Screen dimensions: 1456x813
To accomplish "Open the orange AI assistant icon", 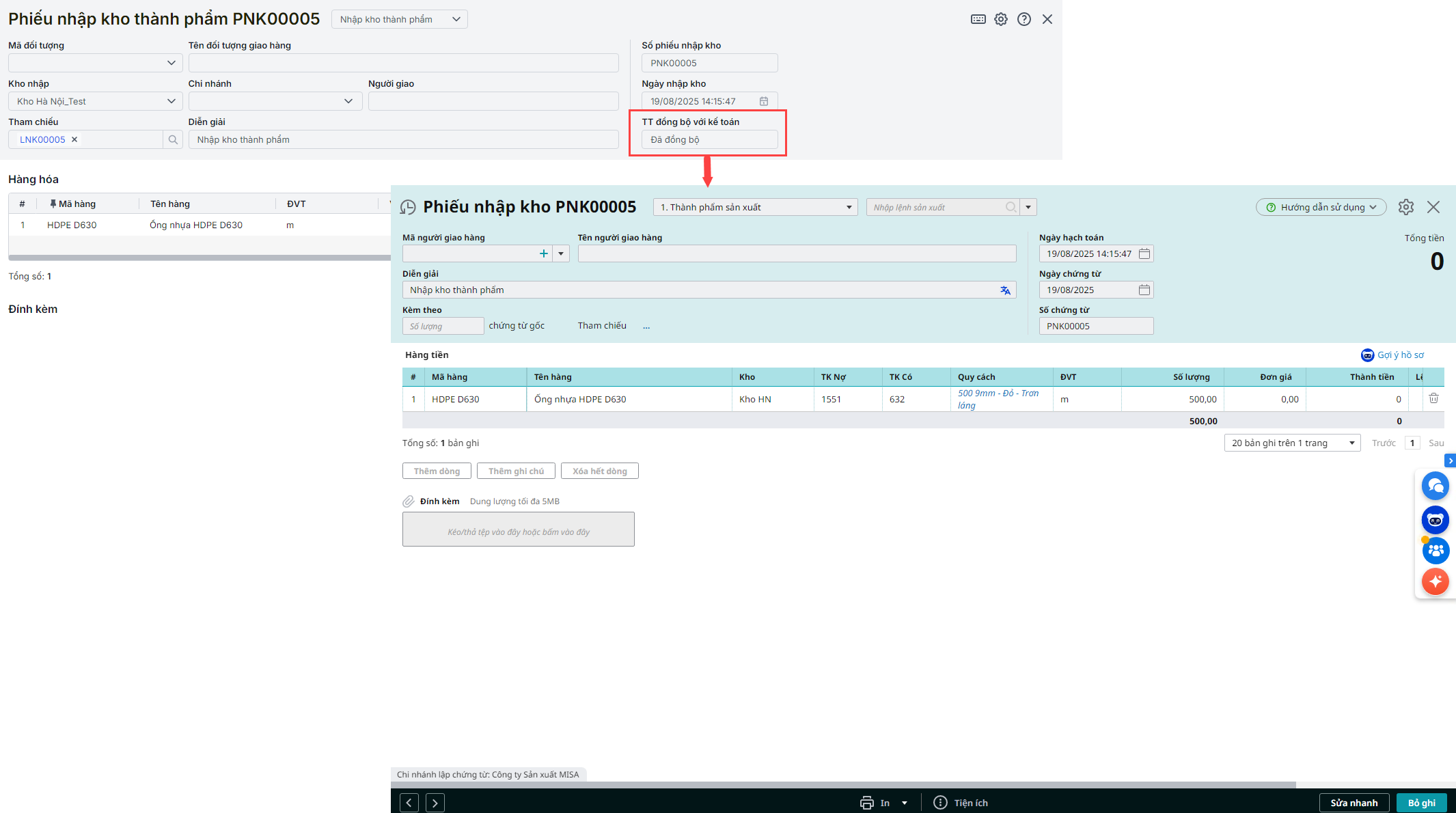I will (1435, 581).
